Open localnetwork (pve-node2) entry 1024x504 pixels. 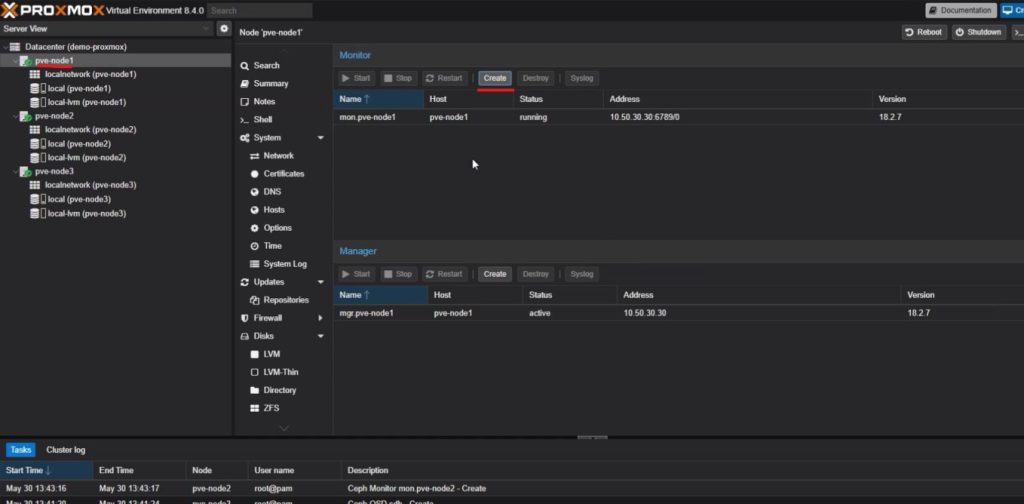90,130
